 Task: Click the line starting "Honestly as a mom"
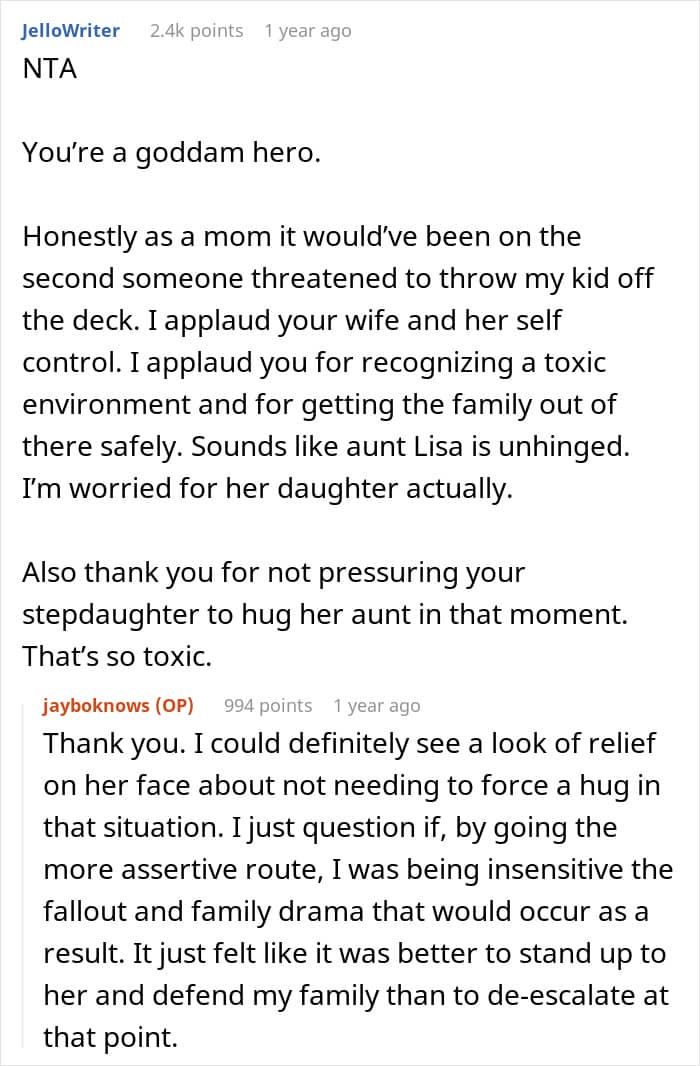(x=300, y=237)
